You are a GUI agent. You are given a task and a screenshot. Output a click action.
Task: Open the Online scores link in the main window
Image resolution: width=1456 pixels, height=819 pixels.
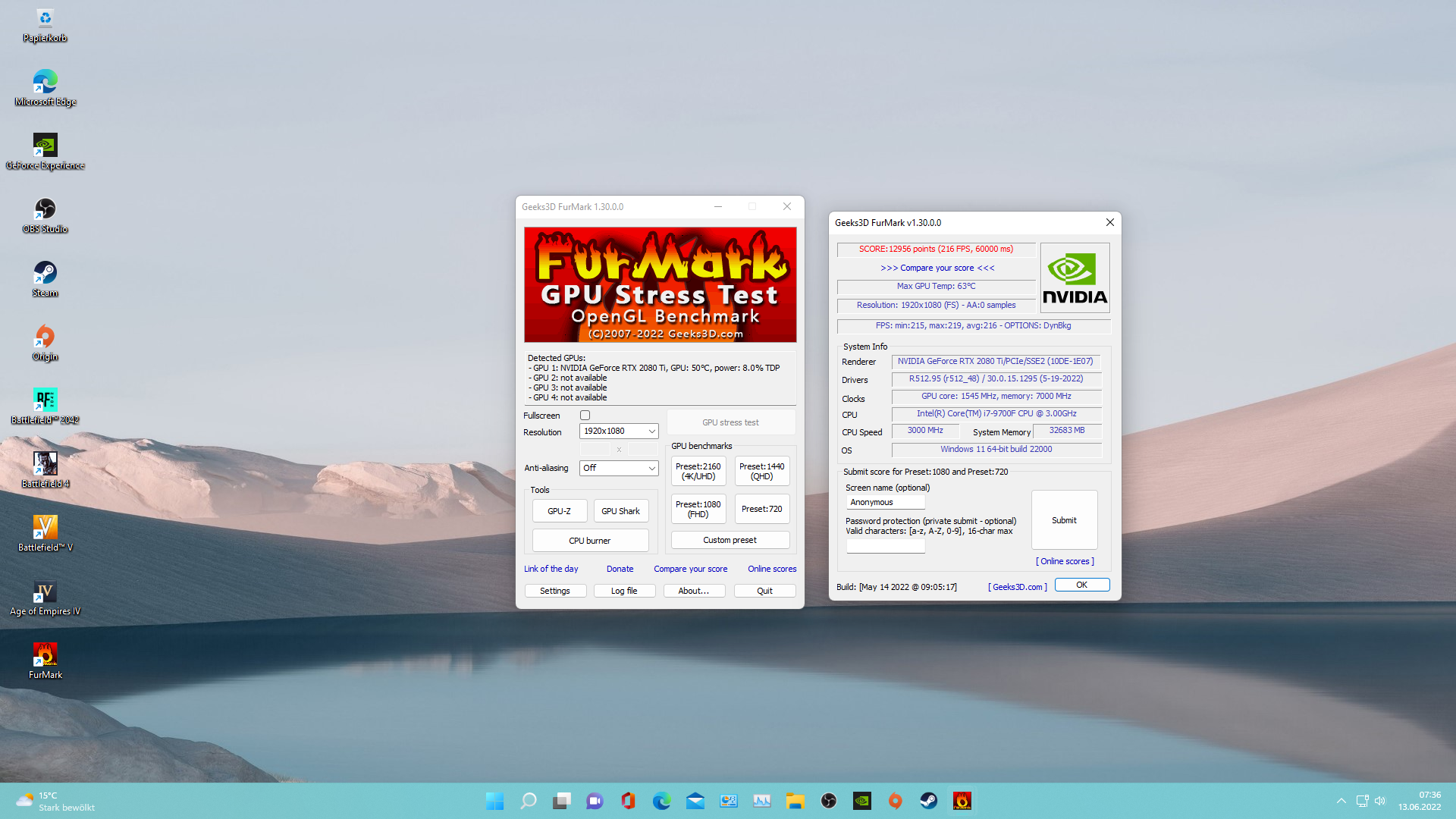[x=771, y=569]
